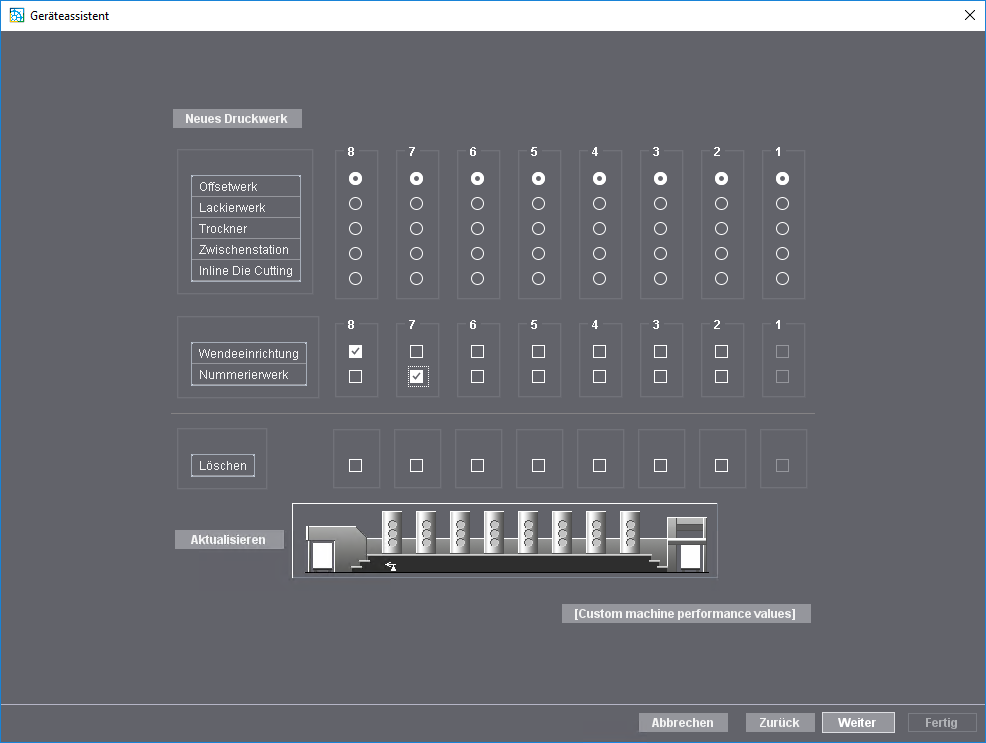The image size is (986, 743).
Task: Check Löschen box for unit 2
Action: [721, 466]
